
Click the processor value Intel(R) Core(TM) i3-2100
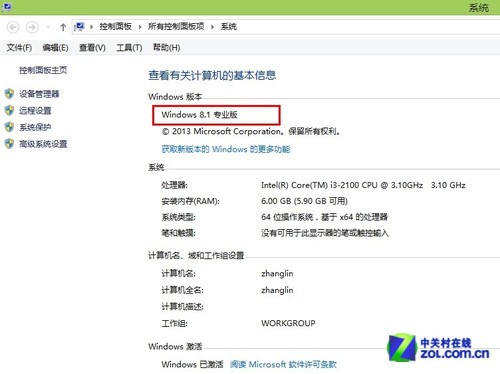point(363,185)
